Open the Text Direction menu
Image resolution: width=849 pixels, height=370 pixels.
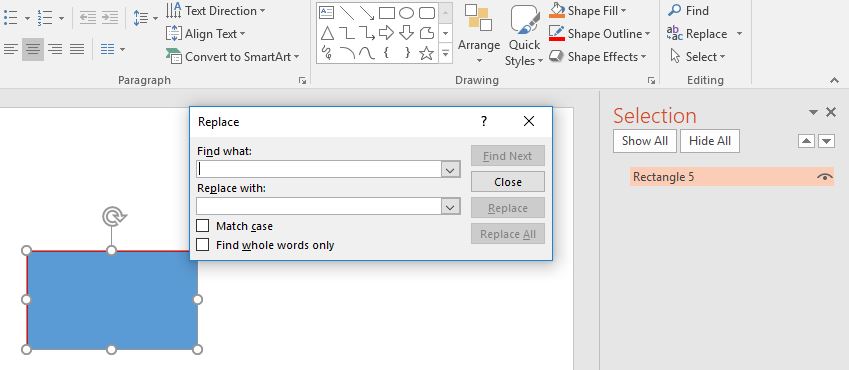tap(216, 11)
